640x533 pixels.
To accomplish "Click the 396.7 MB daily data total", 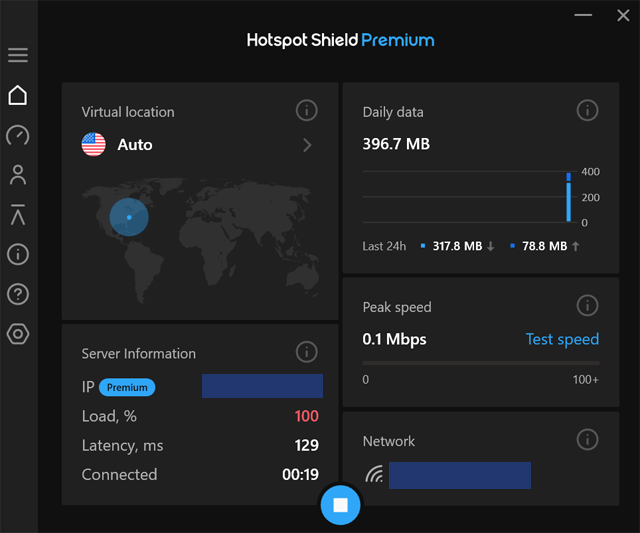I will pos(396,144).
